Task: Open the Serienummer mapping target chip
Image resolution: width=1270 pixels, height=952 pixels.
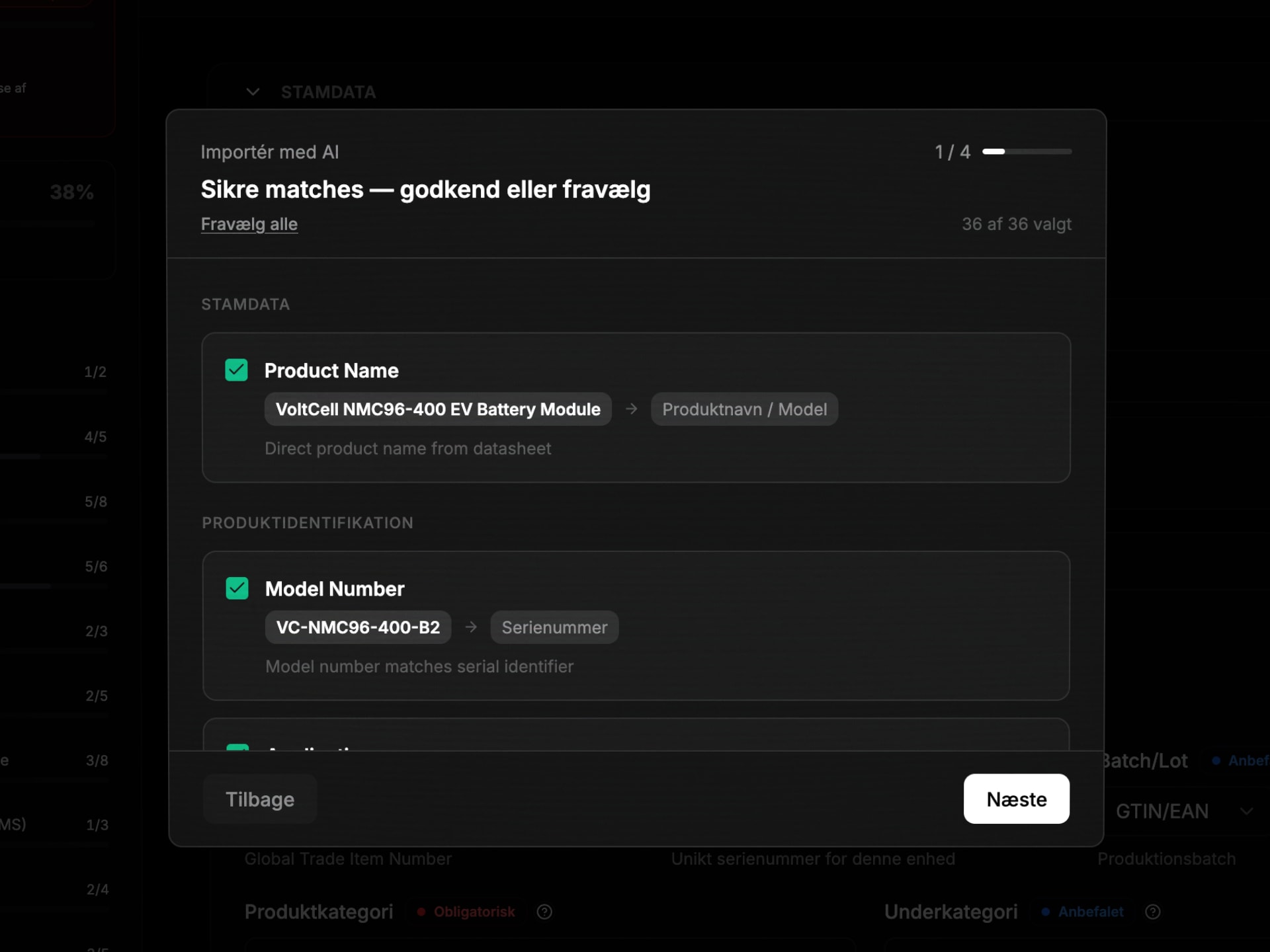Action: (554, 627)
